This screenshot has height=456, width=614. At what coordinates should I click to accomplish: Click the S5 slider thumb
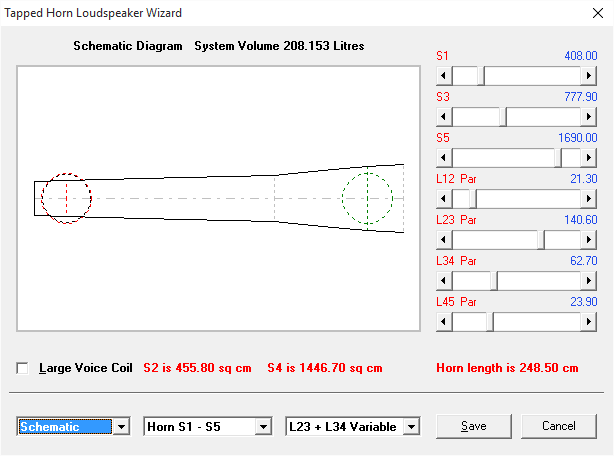pyautogui.click(x=558, y=158)
